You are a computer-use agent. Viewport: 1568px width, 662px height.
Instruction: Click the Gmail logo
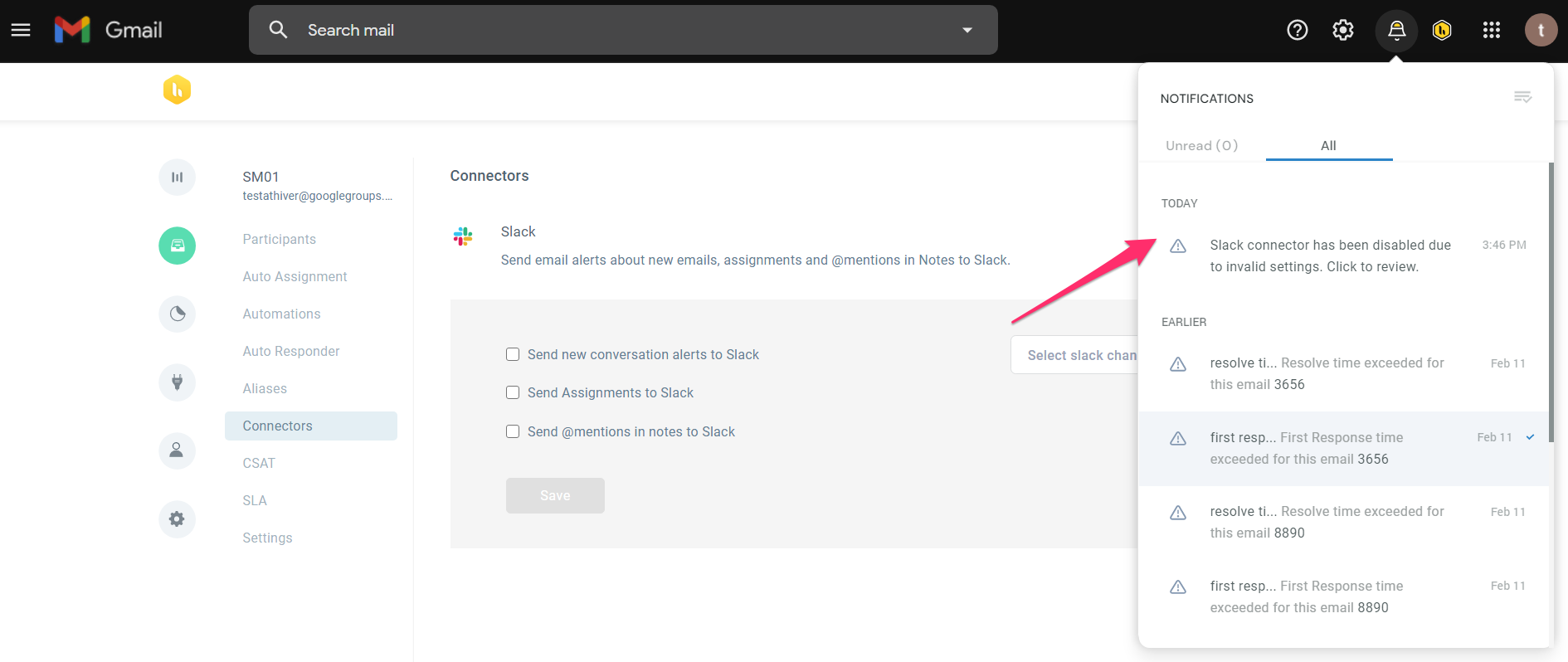tap(108, 30)
